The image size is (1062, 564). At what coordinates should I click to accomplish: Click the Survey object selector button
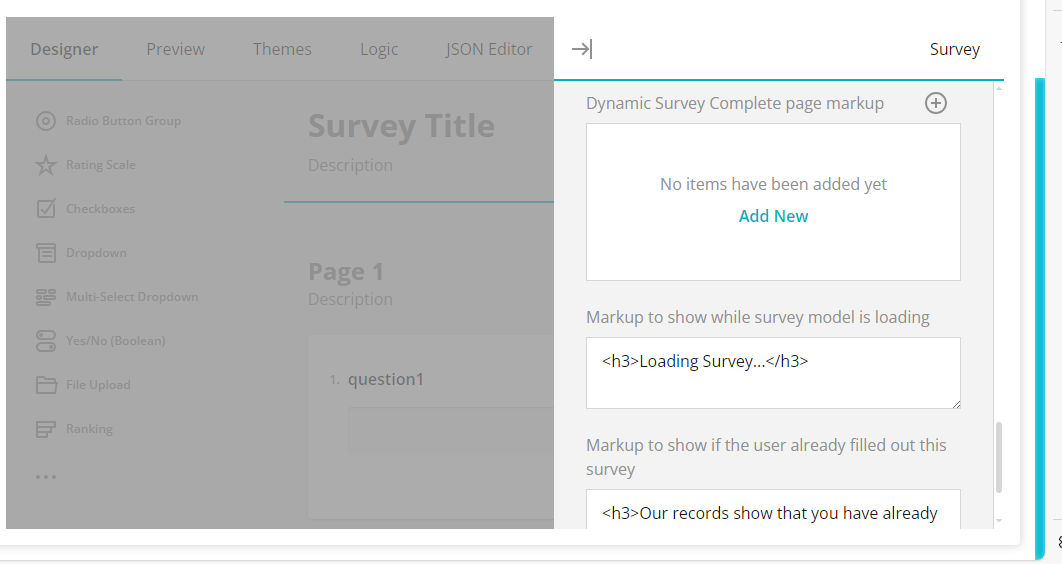pyautogui.click(x=954, y=49)
